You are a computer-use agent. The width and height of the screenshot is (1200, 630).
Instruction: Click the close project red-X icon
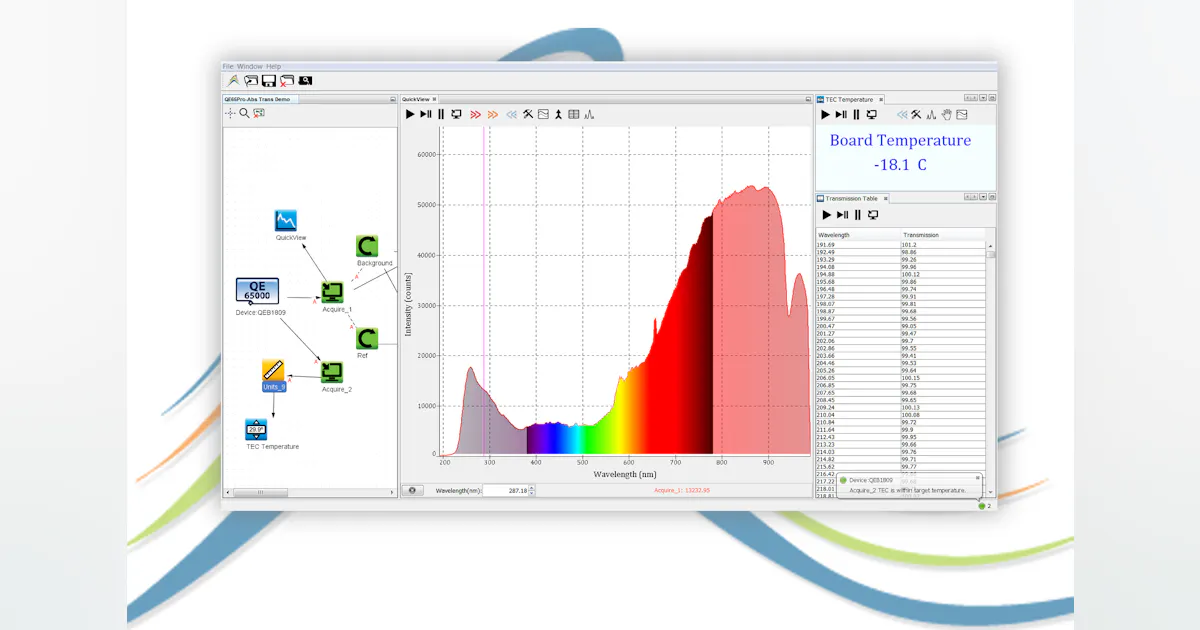287,81
